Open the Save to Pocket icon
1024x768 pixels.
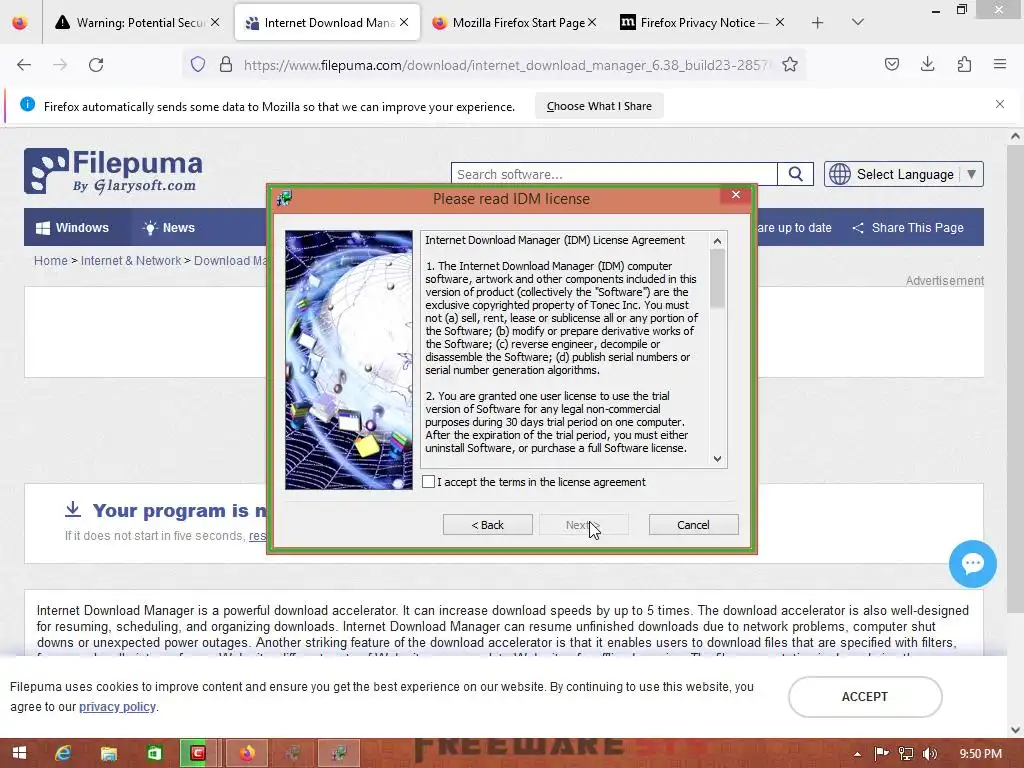click(x=891, y=64)
